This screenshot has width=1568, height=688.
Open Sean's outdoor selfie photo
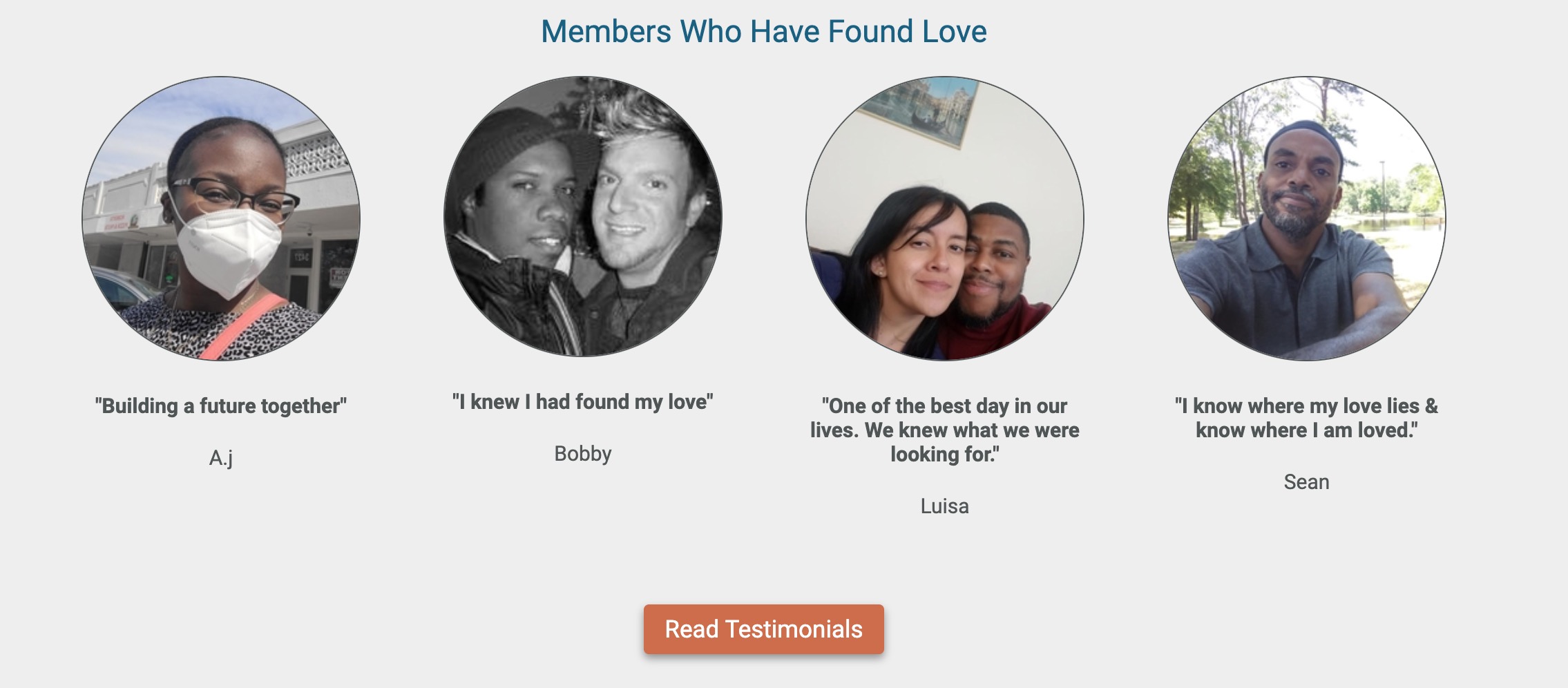(1307, 218)
